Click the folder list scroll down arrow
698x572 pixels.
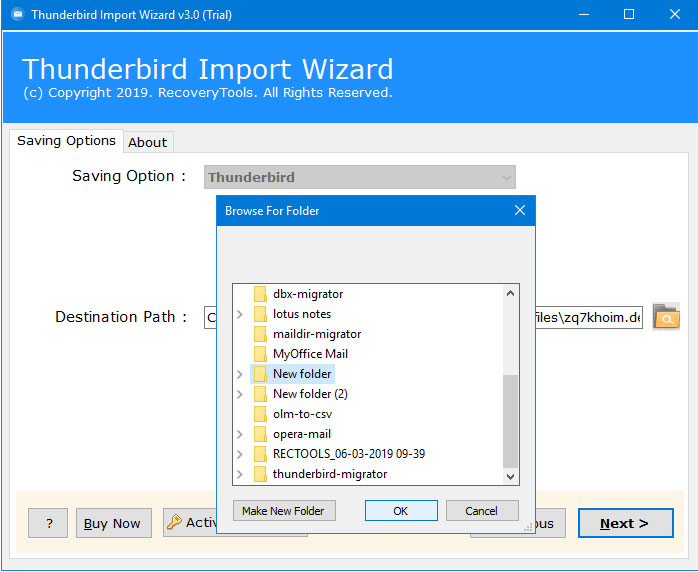(x=510, y=477)
